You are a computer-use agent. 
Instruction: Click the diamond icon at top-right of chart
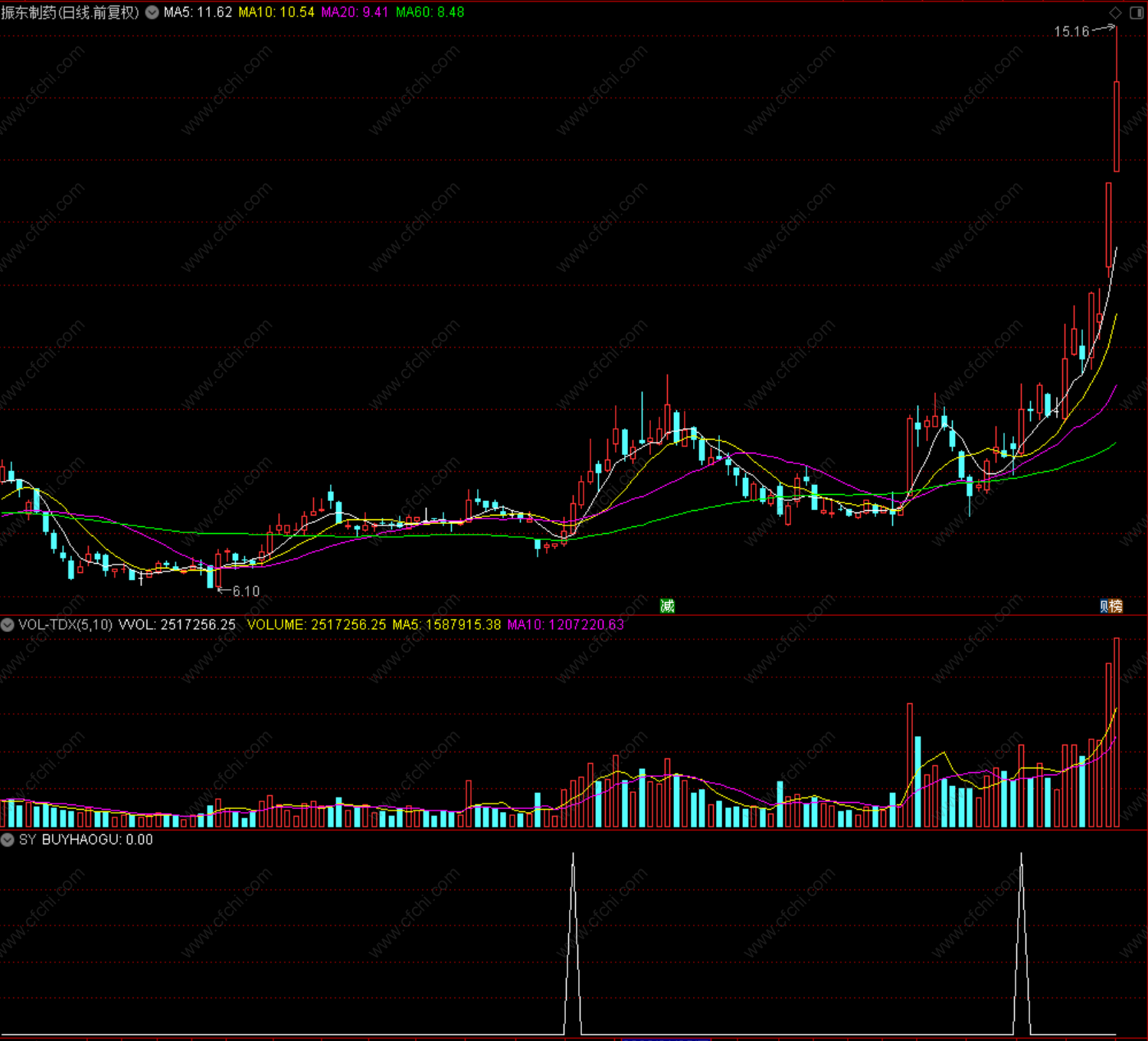[1116, 12]
